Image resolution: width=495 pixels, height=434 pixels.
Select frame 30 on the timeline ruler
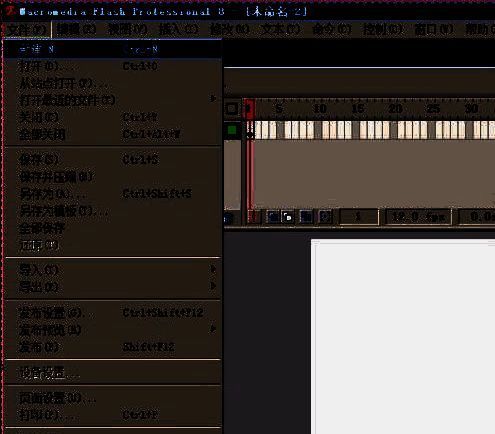[471, 109]
